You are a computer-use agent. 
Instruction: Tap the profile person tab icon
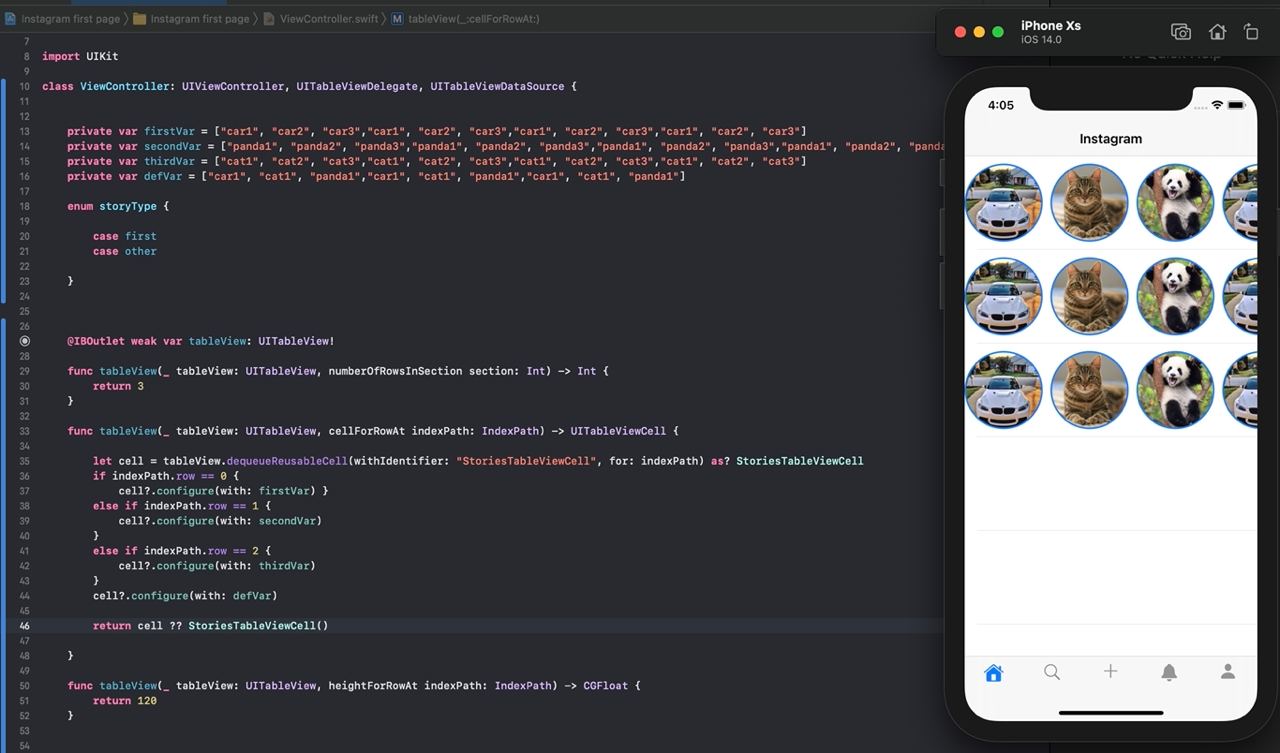[x=1228, y=672]
